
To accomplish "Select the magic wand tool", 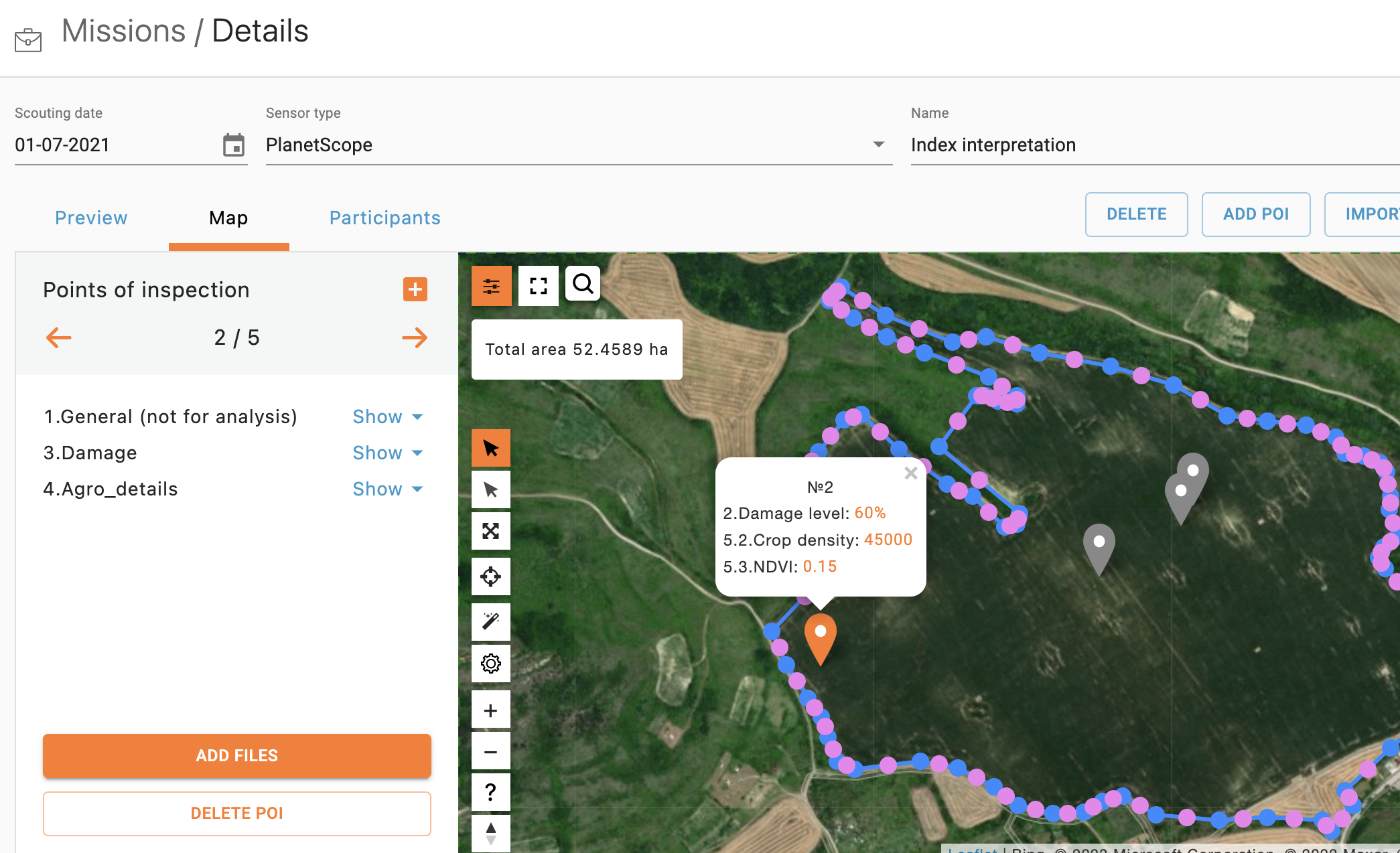I will [490, 621].
